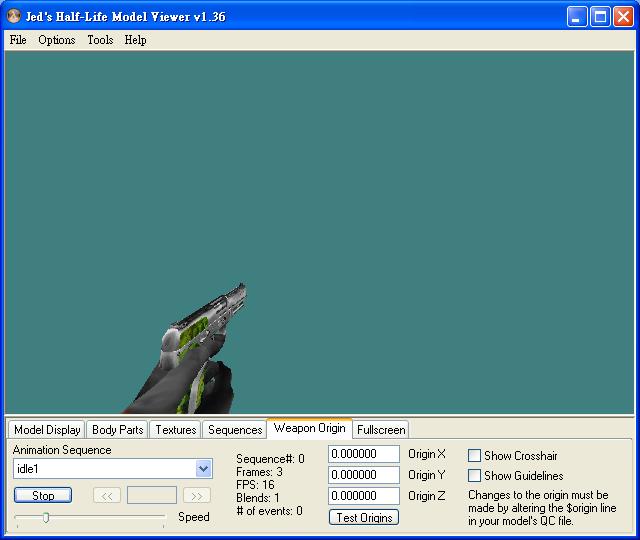Open the Options menu
Viewport: 640px width, 540px height.
57,40
